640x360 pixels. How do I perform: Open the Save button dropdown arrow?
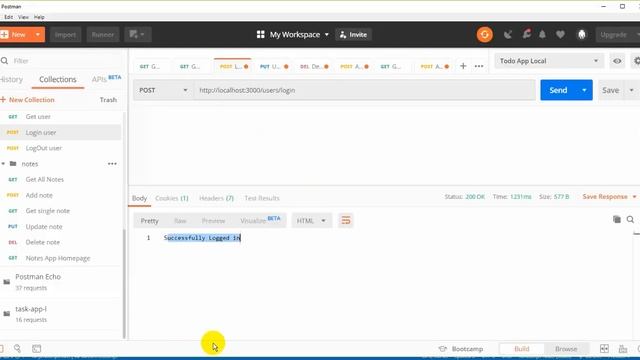631,90
